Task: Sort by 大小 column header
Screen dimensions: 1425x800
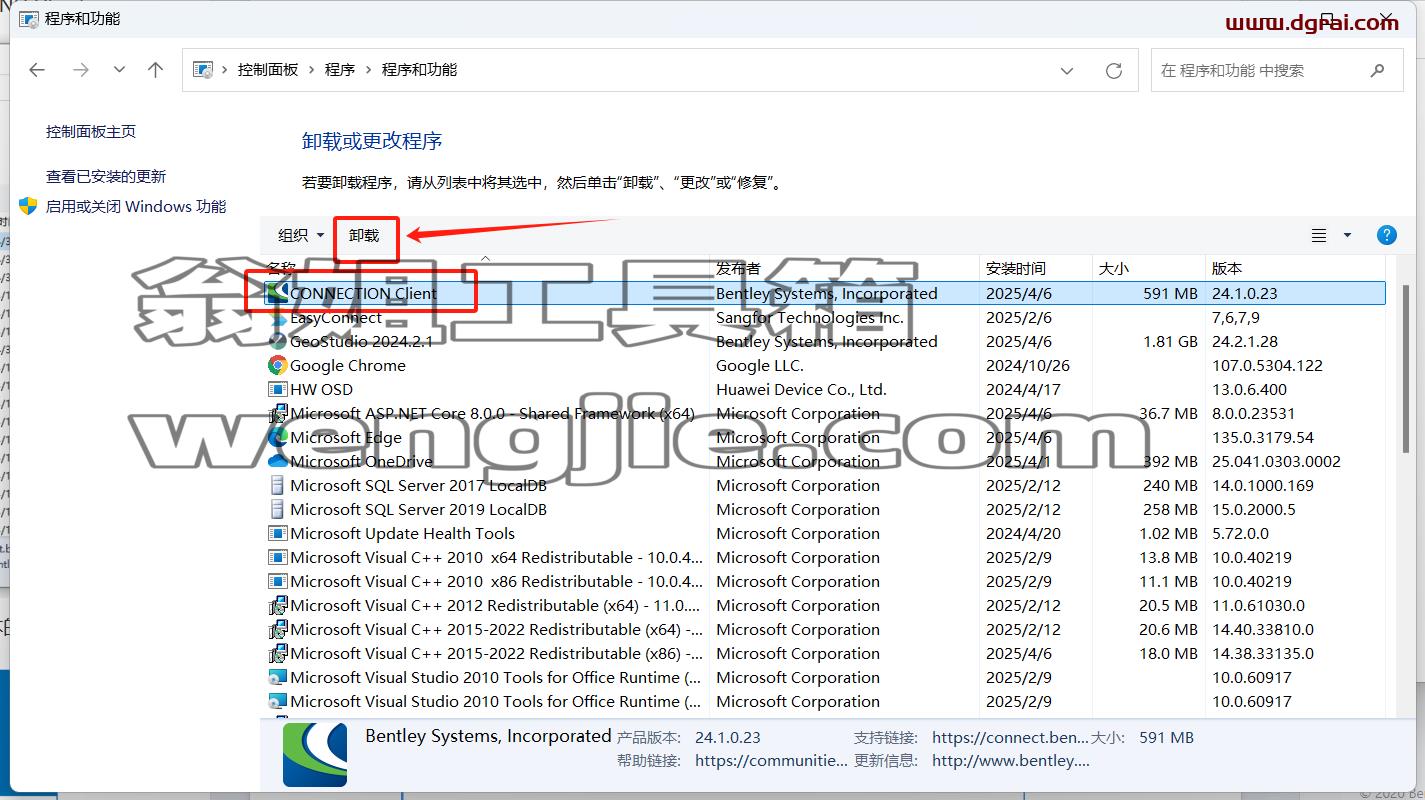Action: [1113, 269]
